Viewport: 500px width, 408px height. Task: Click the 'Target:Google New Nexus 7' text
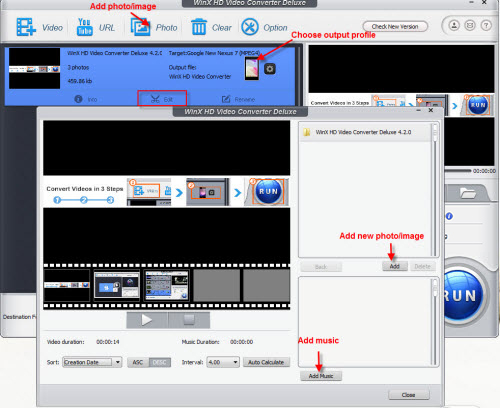click(x=215, y=53)
